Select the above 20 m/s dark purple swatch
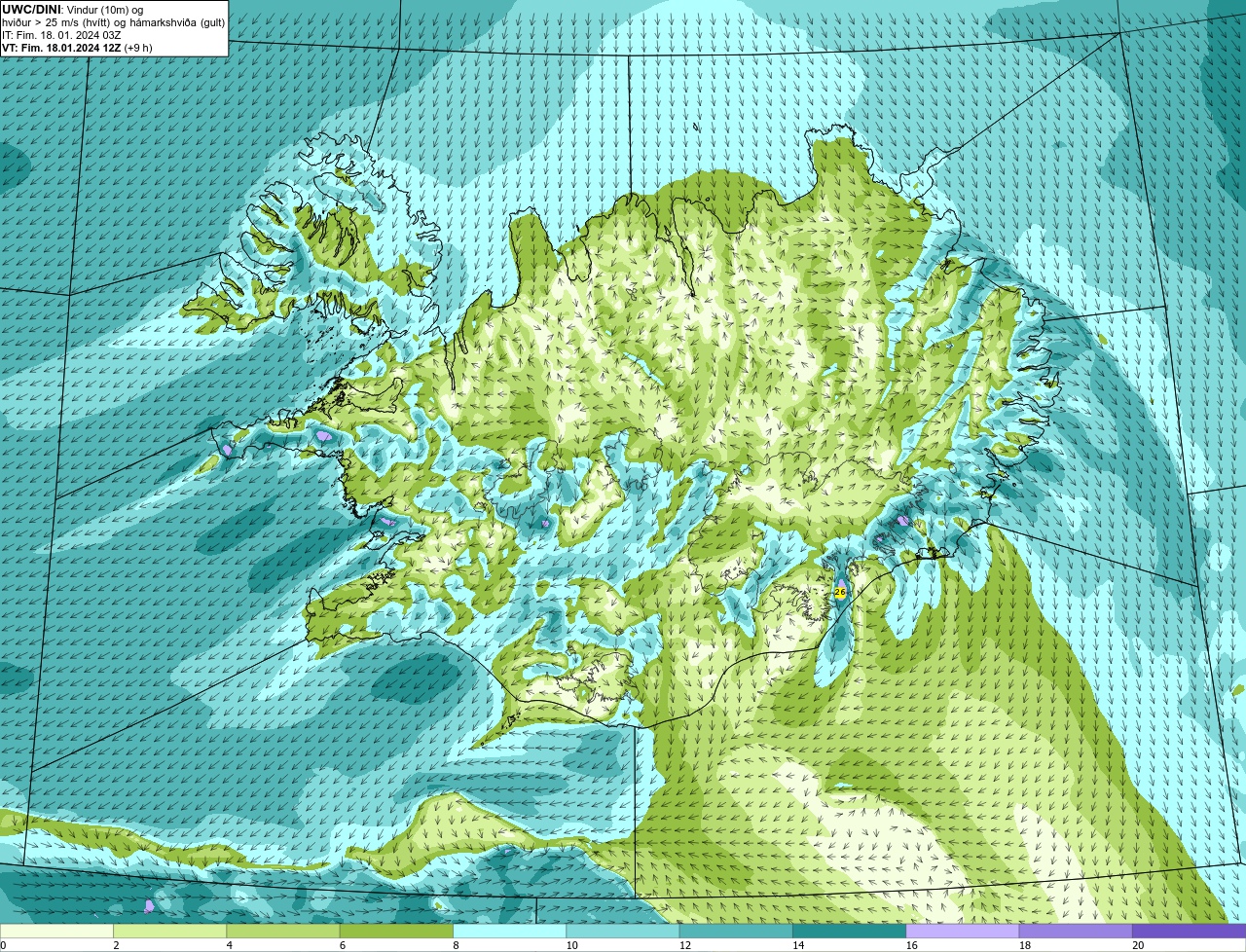 click(1190, 932)
